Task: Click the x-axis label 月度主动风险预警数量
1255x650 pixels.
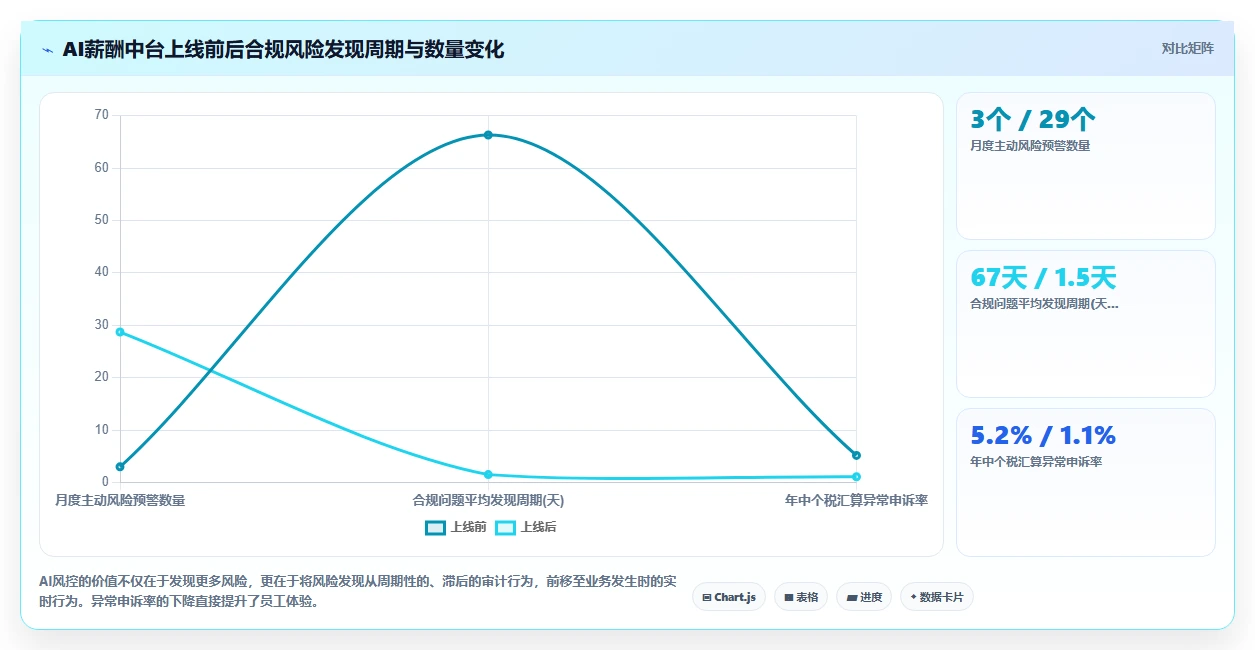Action: click(120, 500)
